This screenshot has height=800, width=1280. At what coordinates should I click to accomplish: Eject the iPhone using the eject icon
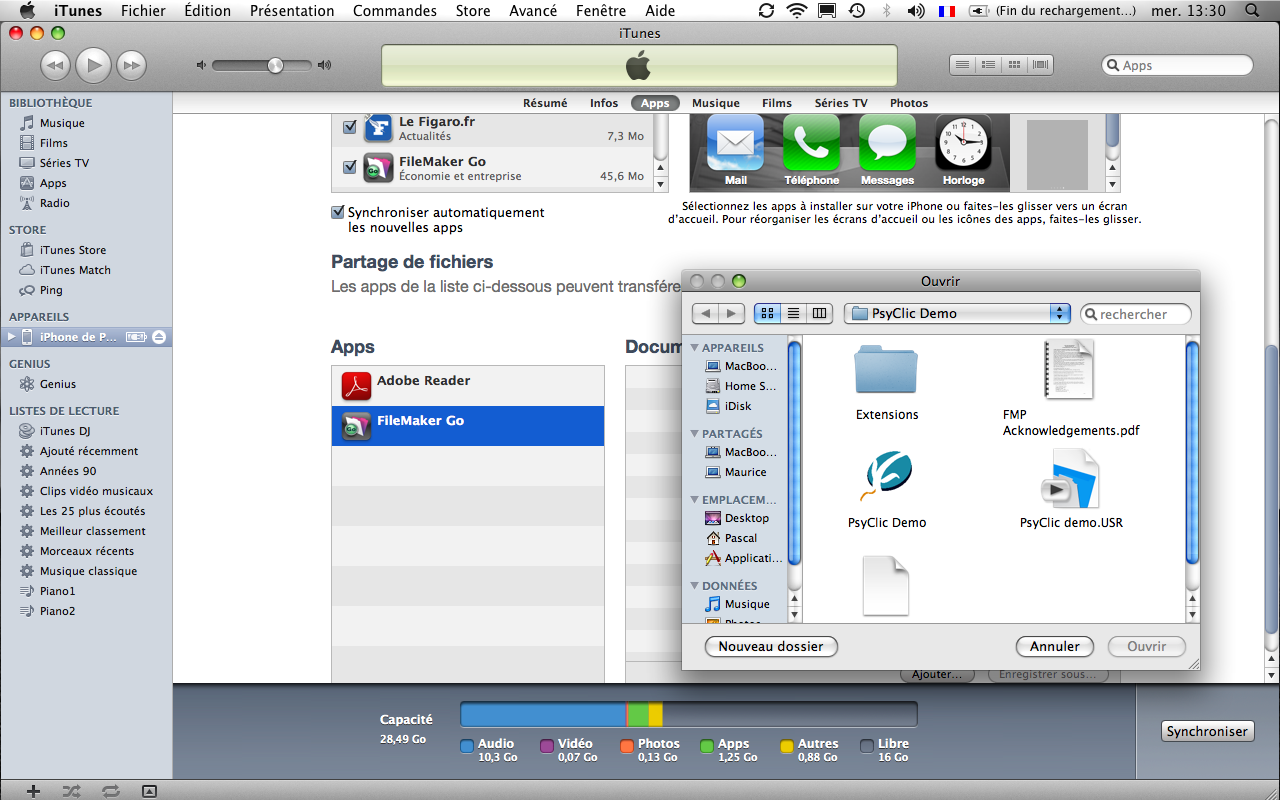(x=159, y=337)
